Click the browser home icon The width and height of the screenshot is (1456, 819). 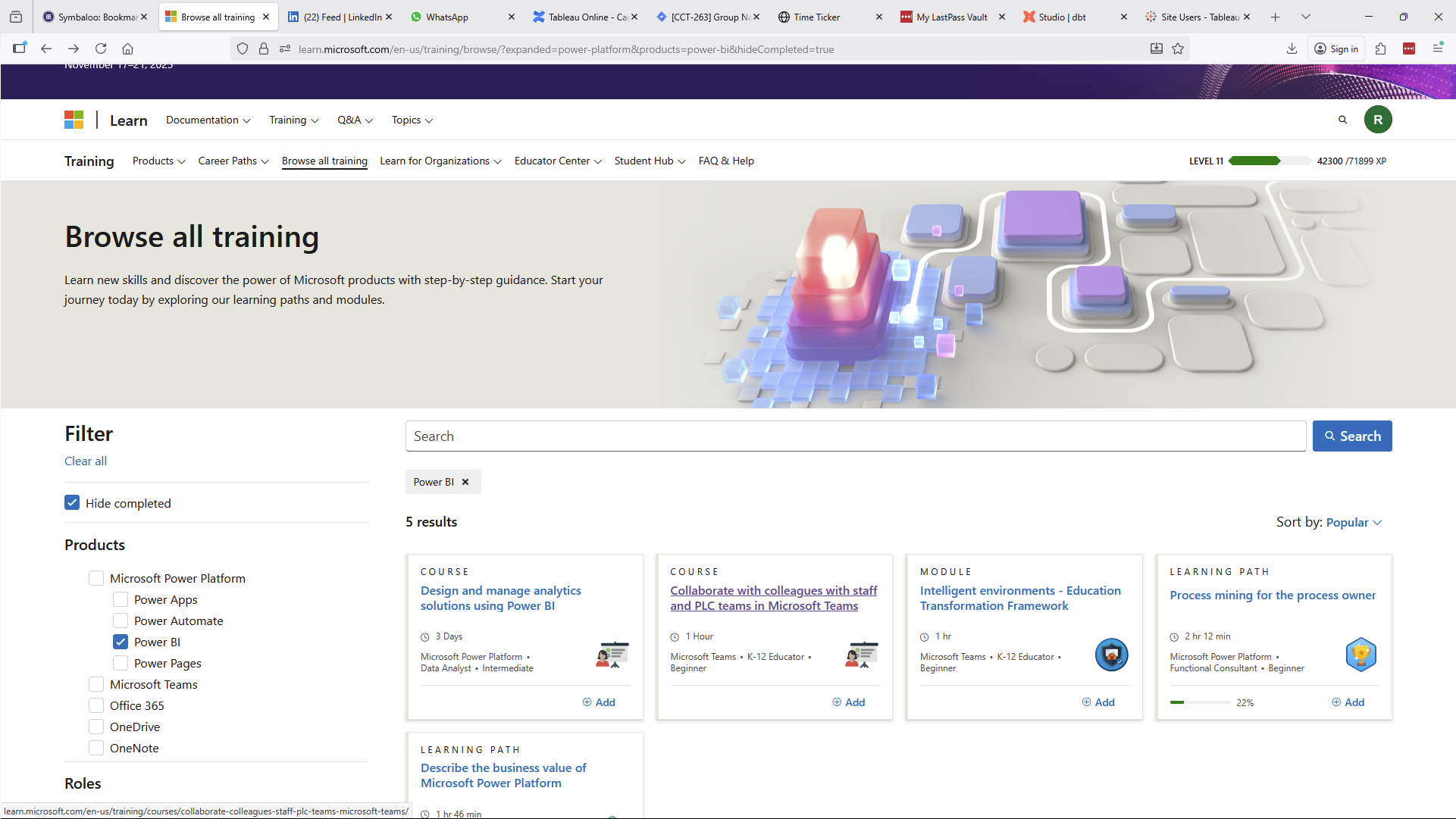[x=128, y=48]
